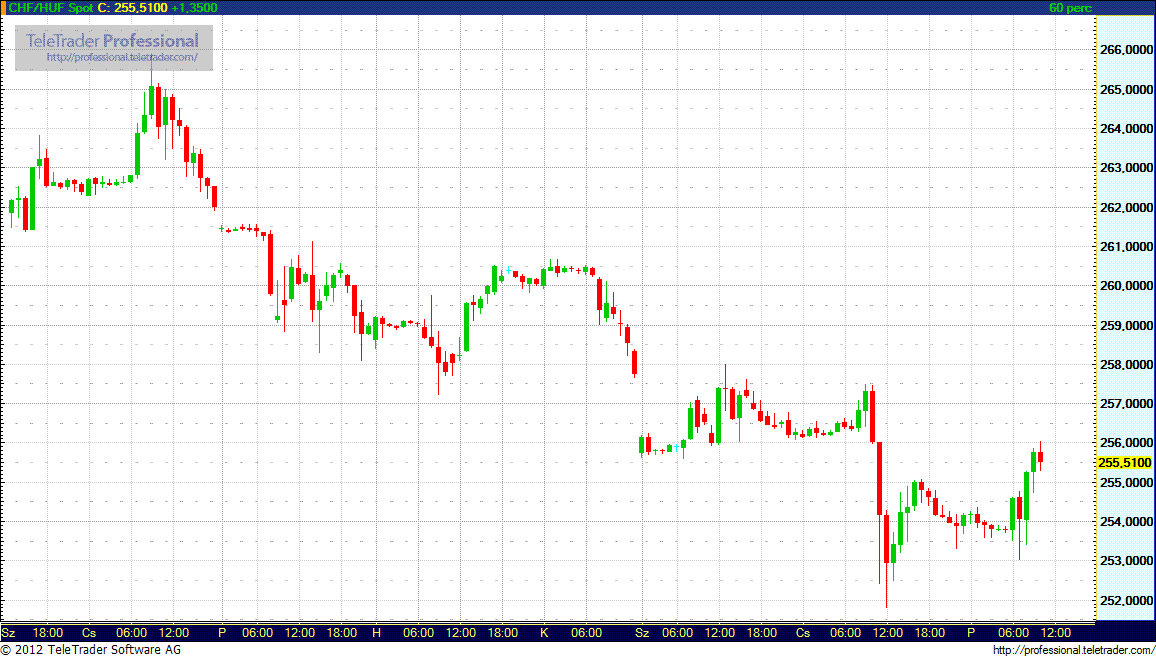Click the closing price C: 255,5100 in header
The image size is (1156, 659).
pos(131,7)
